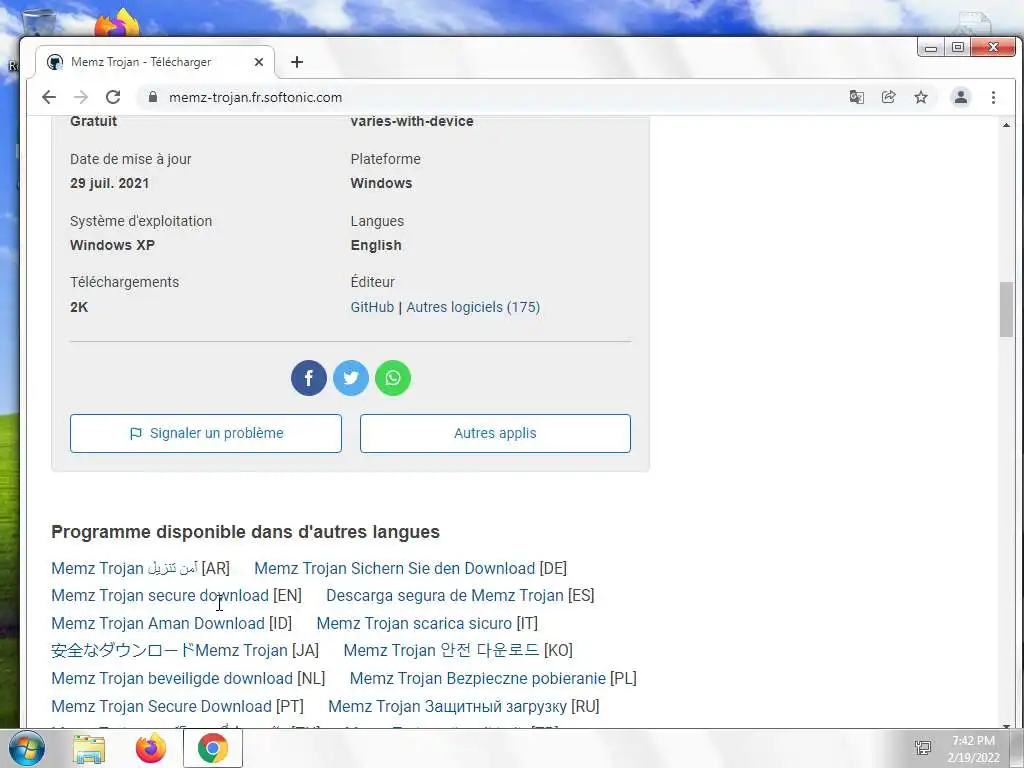This screenshot has width=1024, height=768.
Task: Select the Memz Trojan - Télécharger tab
Action: pos(155,62)
